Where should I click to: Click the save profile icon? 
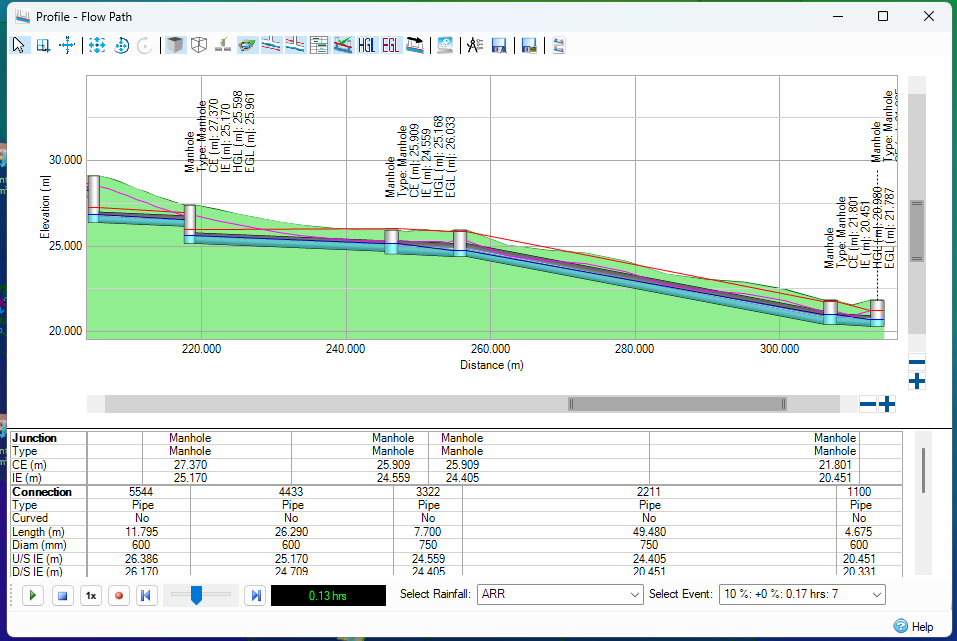pyautogui.click(x=499, y=44)
